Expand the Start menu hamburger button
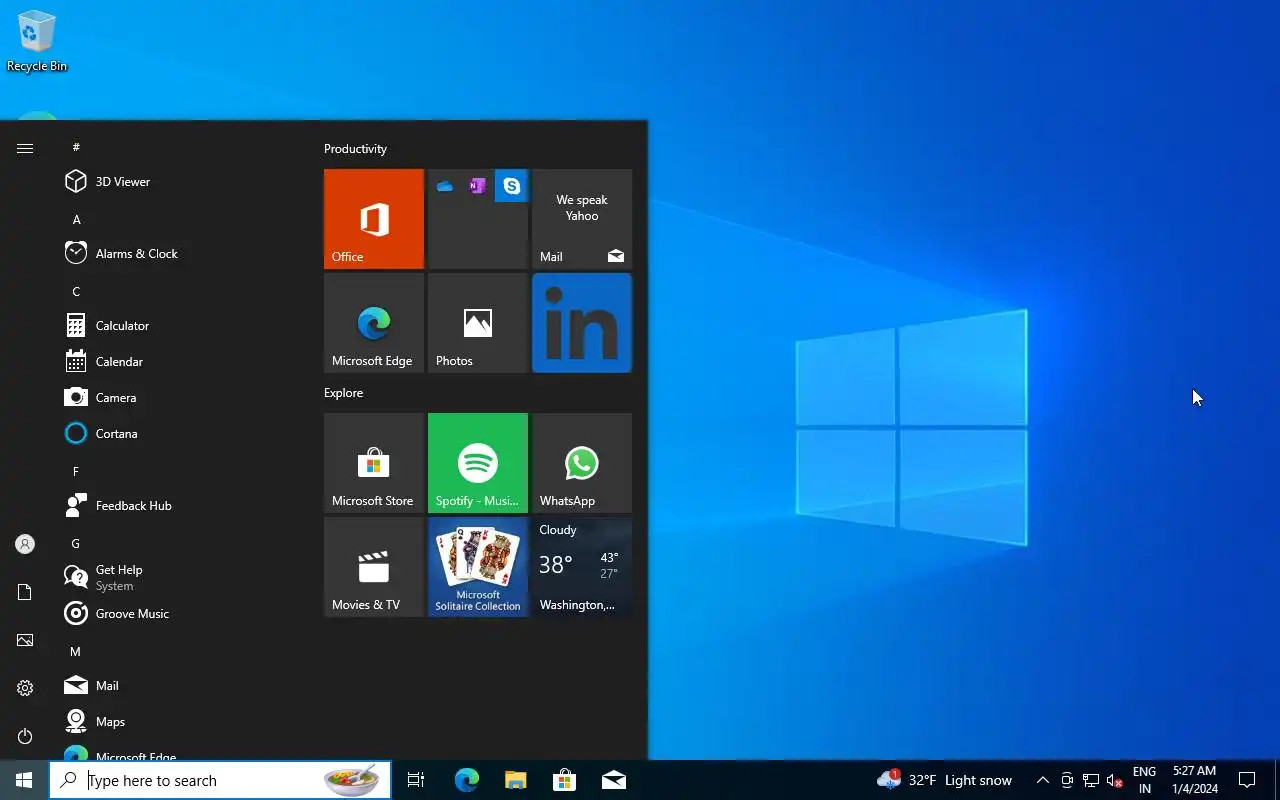The image size is (1280, 800). pos(25,148)
